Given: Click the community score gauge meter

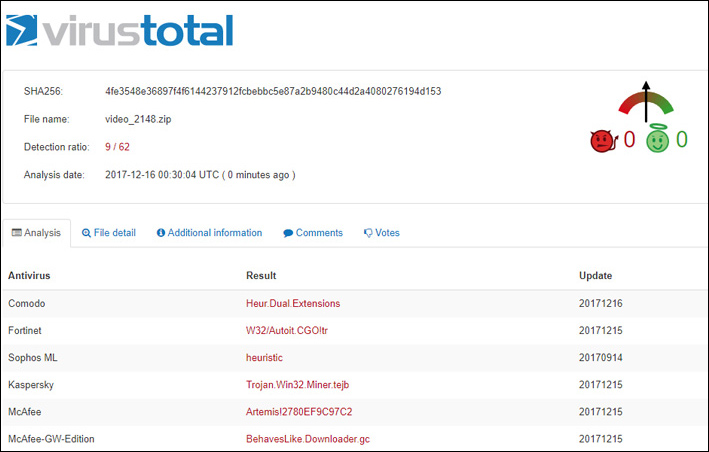Looking at the screenshot, I should (645, 101).
